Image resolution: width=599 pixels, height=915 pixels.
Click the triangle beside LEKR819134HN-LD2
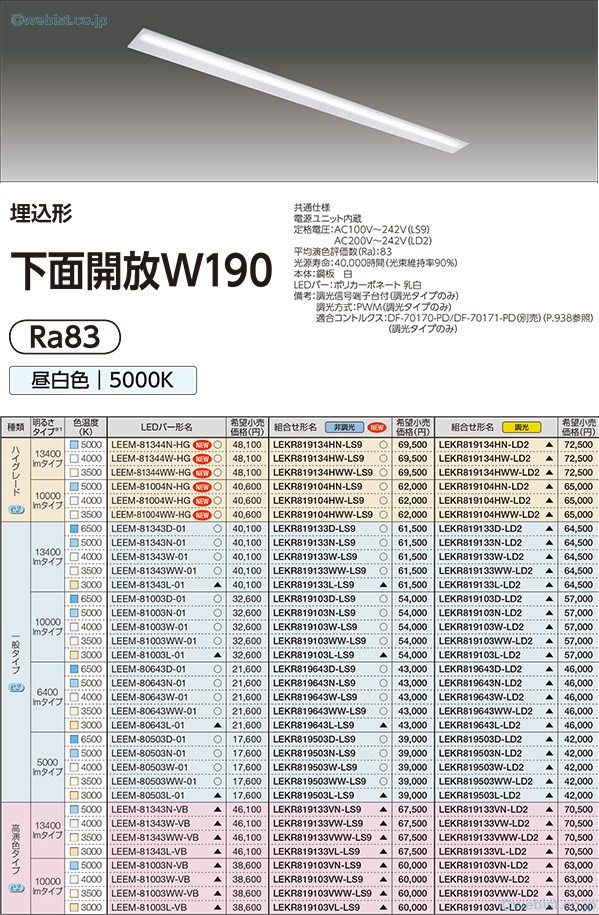(x=549, y=445)
